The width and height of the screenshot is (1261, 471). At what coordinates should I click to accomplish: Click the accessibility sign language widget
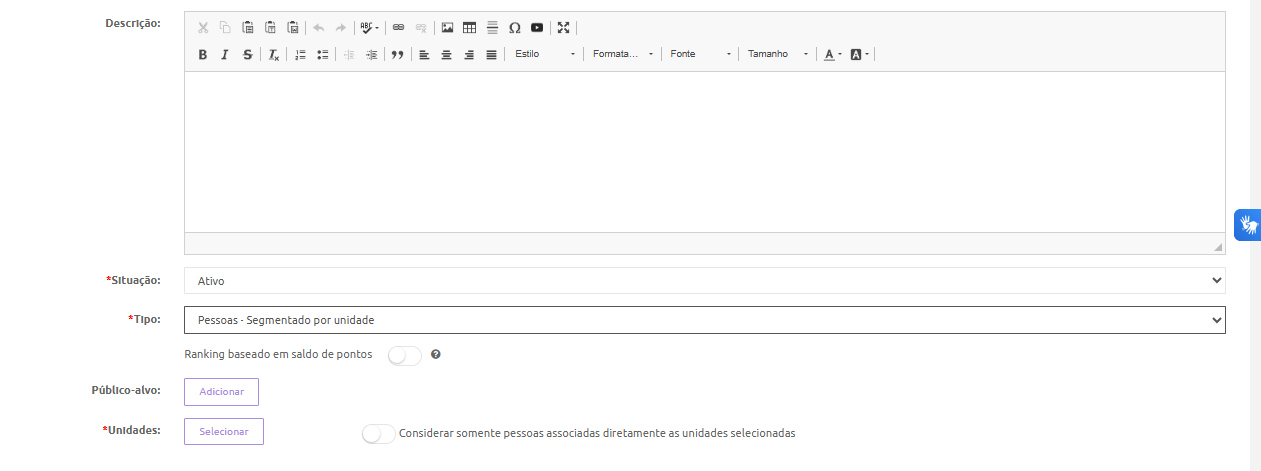point(1247,225)
